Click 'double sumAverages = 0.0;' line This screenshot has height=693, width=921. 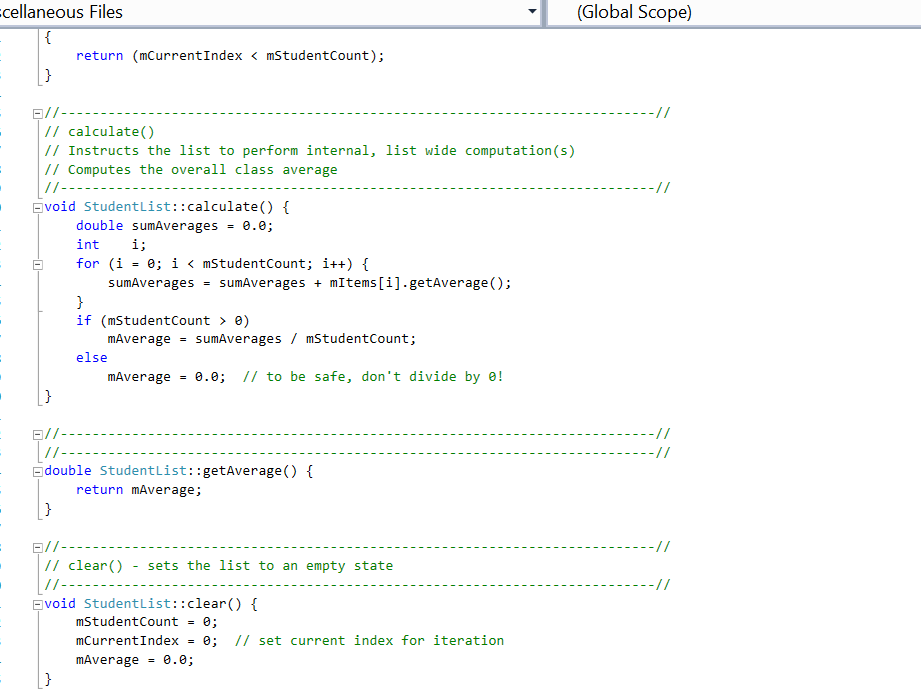(x=174, y=226)
